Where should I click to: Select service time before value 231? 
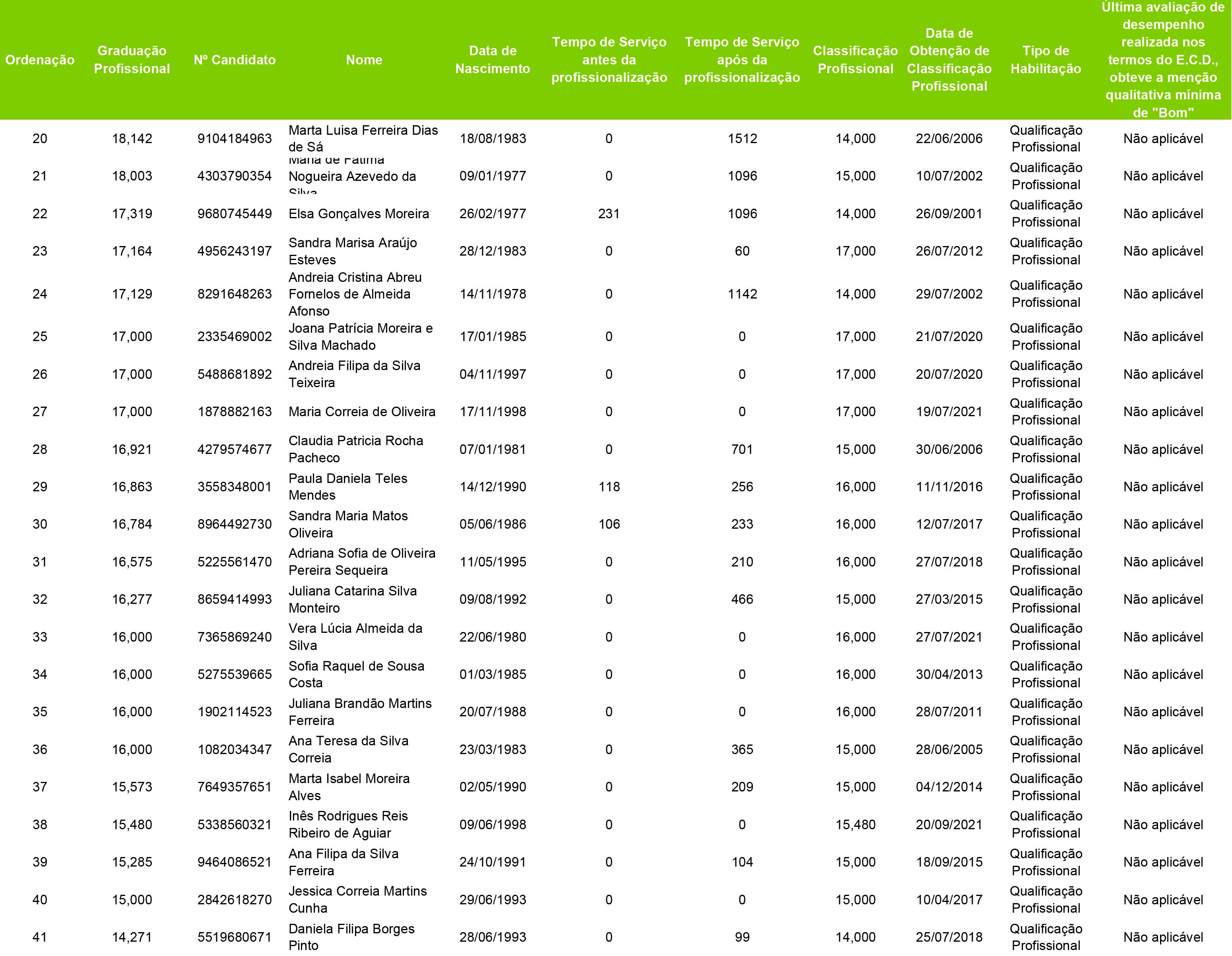(609, 214)
